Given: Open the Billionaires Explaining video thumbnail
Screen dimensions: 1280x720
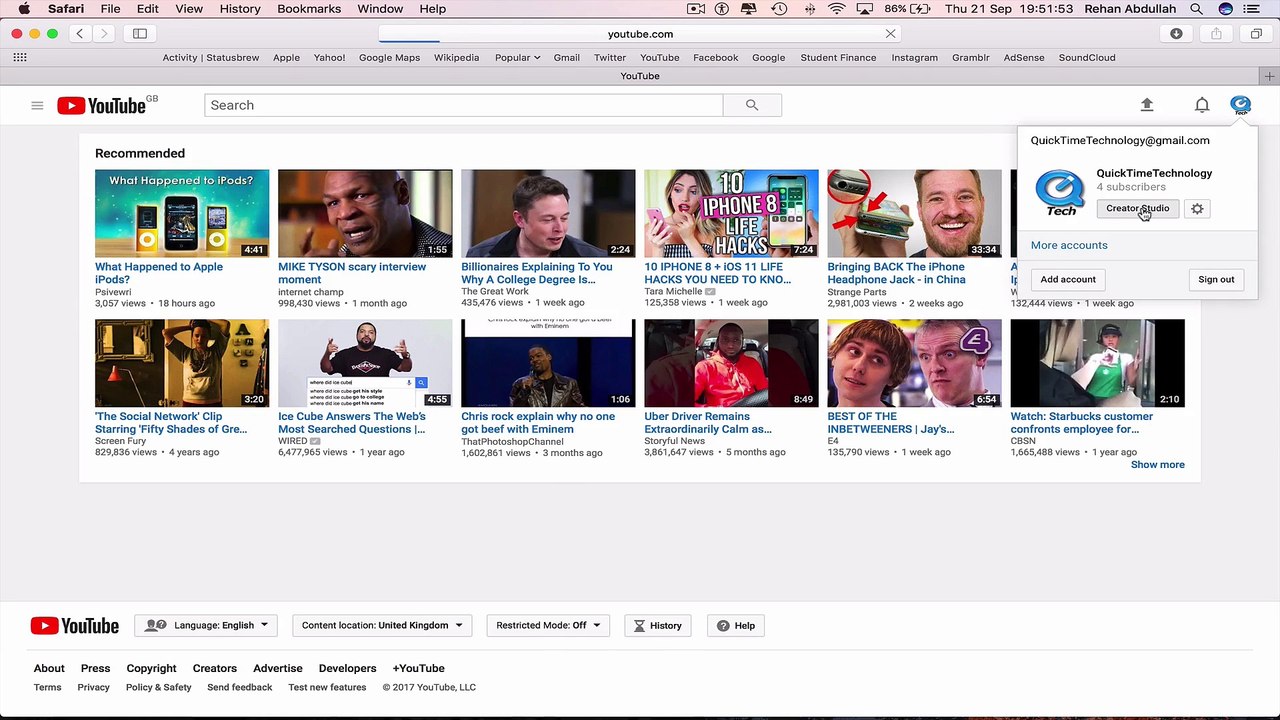Looking at the screenshot, I should click(548, 213).
